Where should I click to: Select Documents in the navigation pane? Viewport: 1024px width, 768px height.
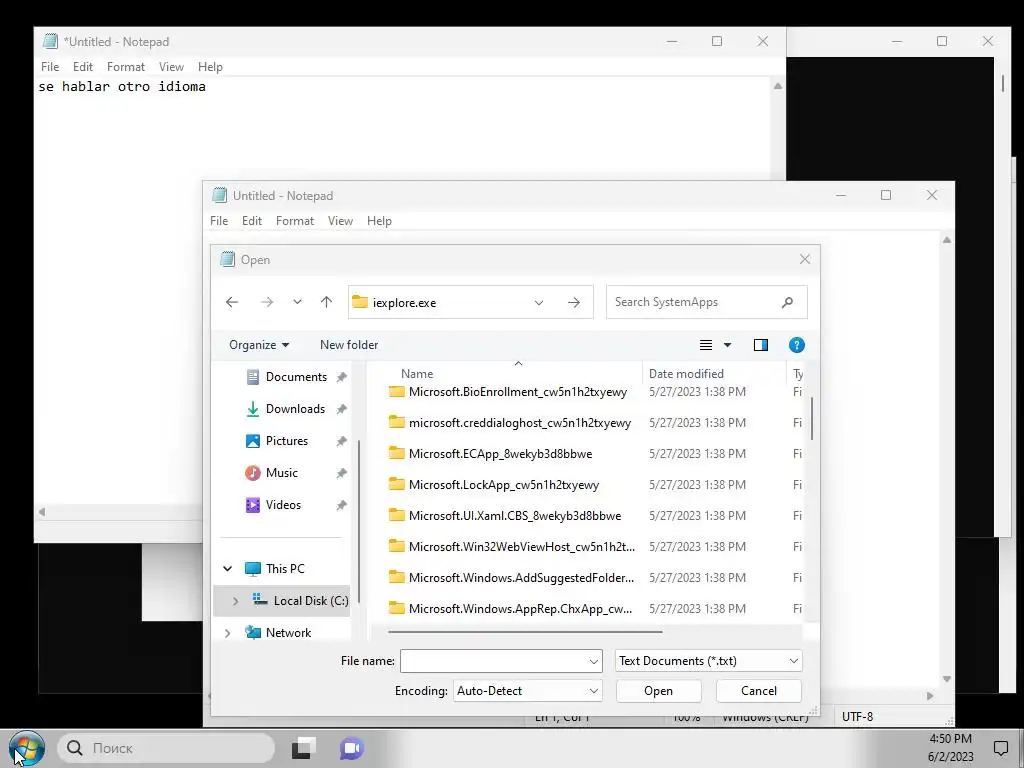tap(296, 377)
